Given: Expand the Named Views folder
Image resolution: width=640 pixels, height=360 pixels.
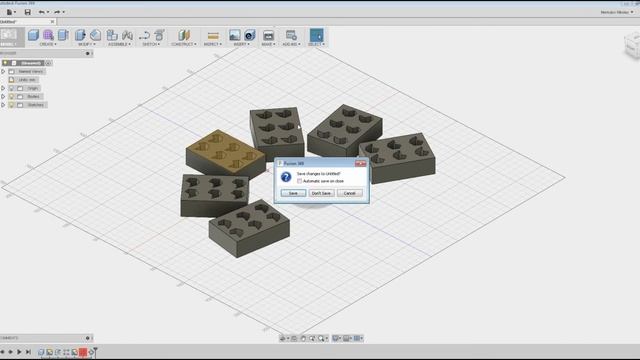Looking at the screenshot, I should (3, 71).
